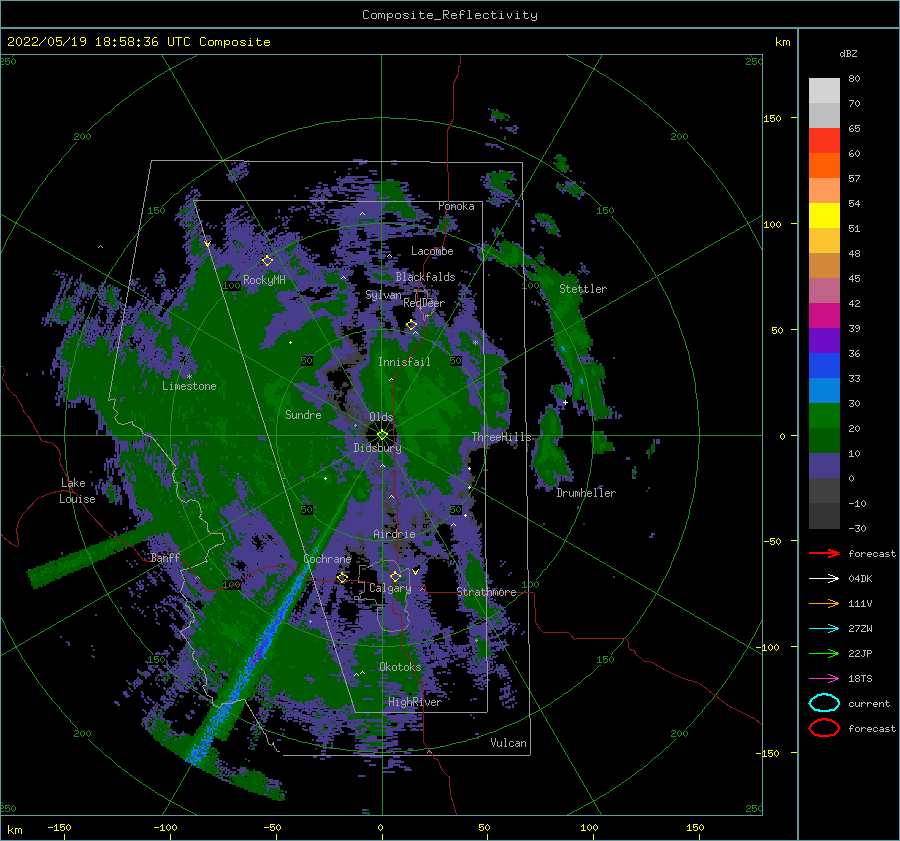Click the Sundre label
Viewport: 900px width, 841px height.
(303, 414)
